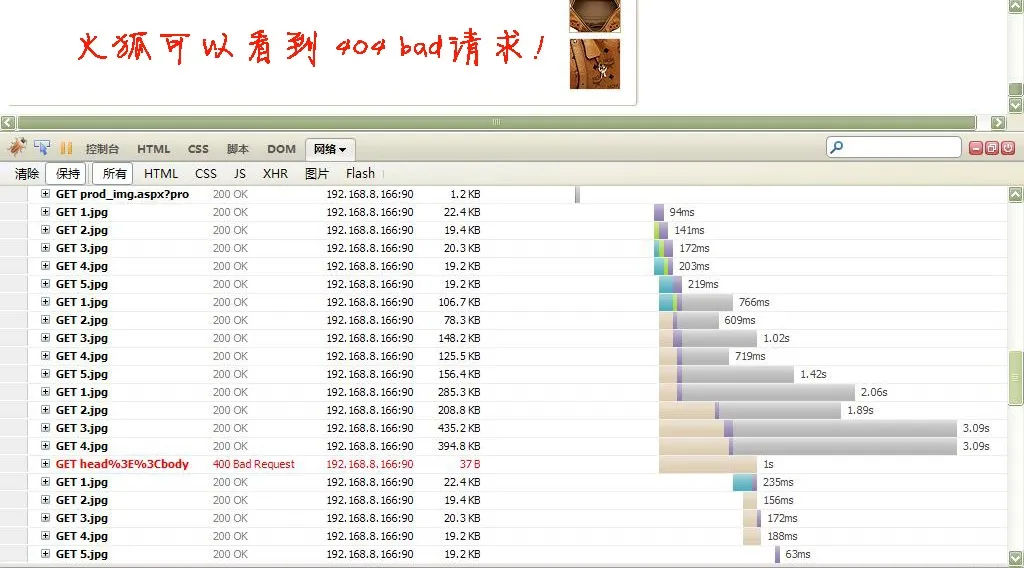Click the down arrow of the network list scrollbar

[1016, 558]
